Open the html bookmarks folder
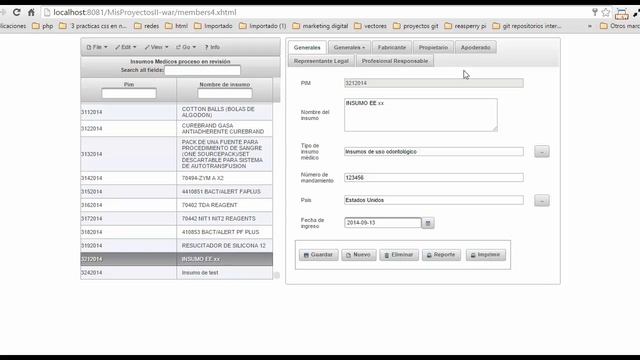This screenshot has height=360, width=640. [176, 26]
